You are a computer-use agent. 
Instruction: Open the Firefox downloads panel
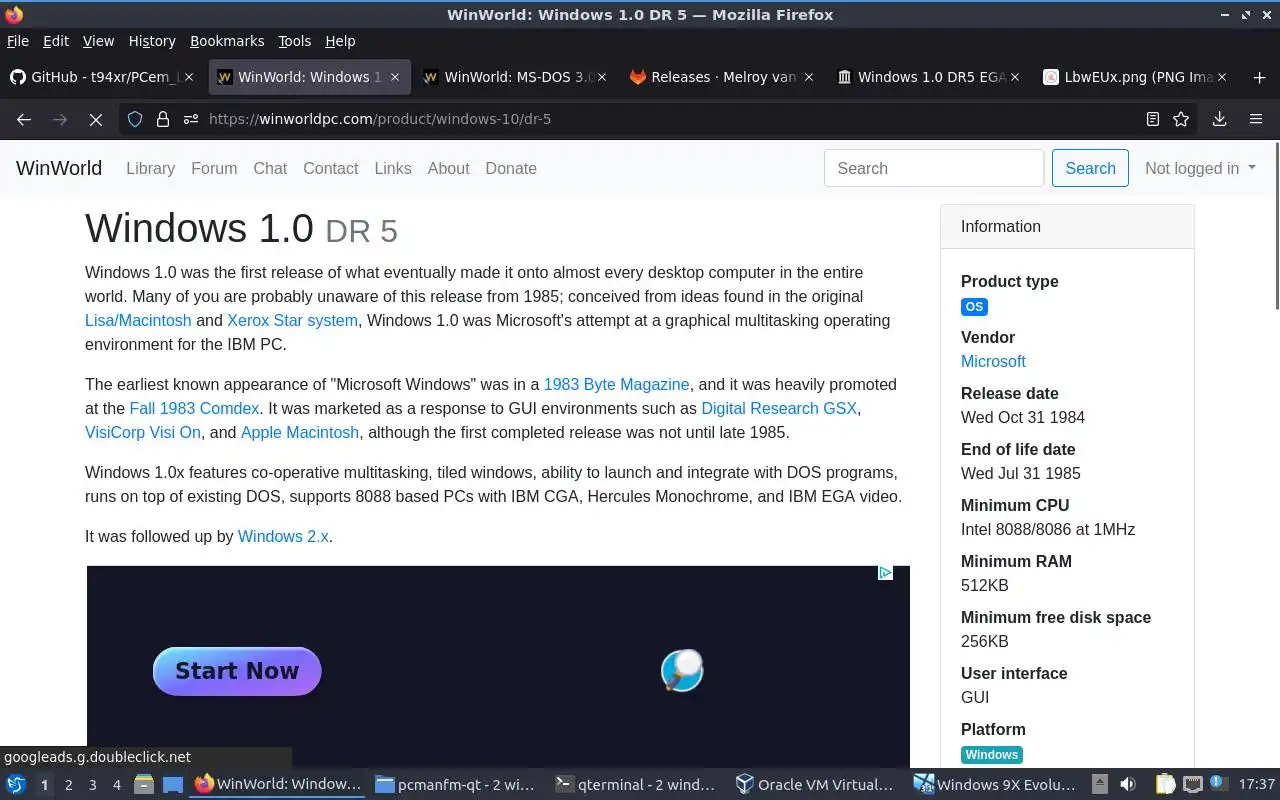coord(1219,119)
